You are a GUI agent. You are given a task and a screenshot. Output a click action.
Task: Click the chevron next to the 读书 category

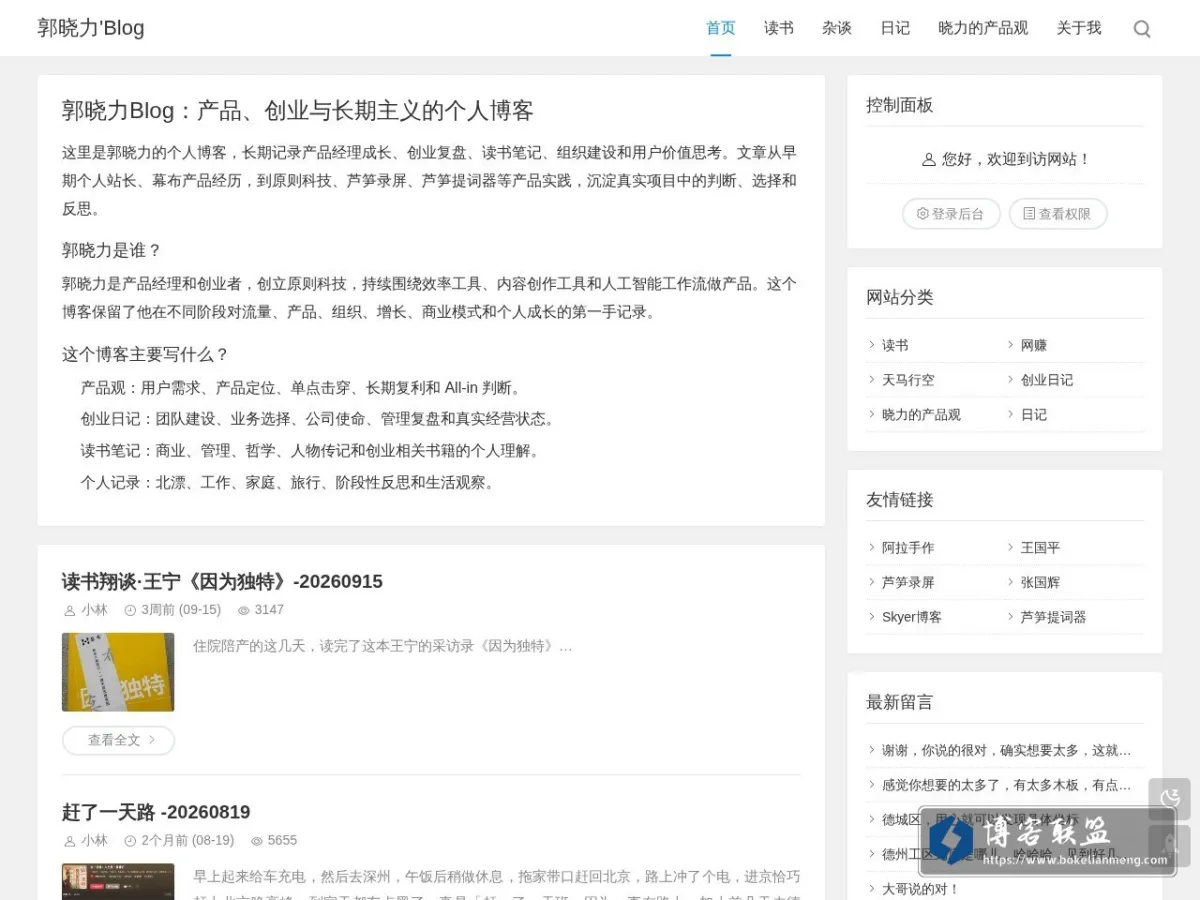(x=872, y=345)
